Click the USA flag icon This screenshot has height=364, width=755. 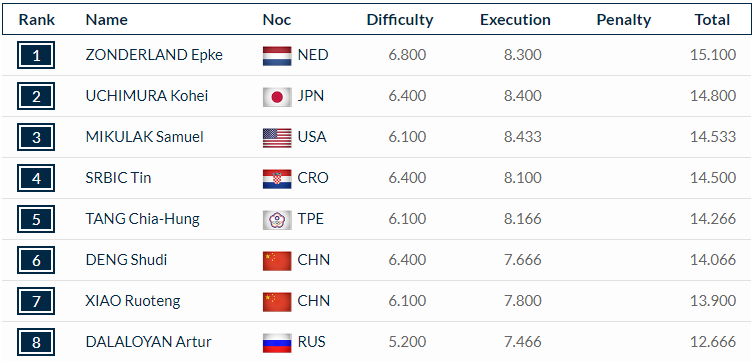(277, 138)
